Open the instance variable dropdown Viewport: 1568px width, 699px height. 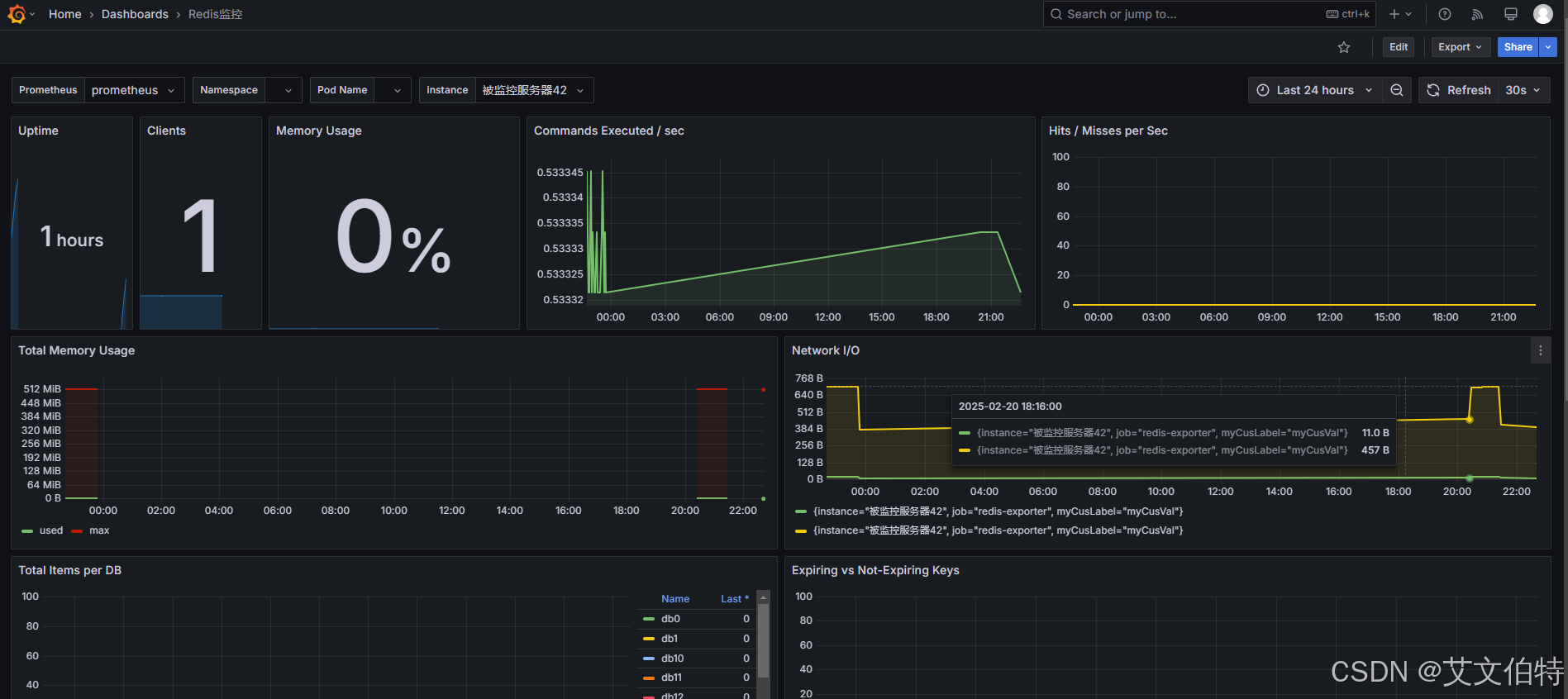[x=534, y=90]
